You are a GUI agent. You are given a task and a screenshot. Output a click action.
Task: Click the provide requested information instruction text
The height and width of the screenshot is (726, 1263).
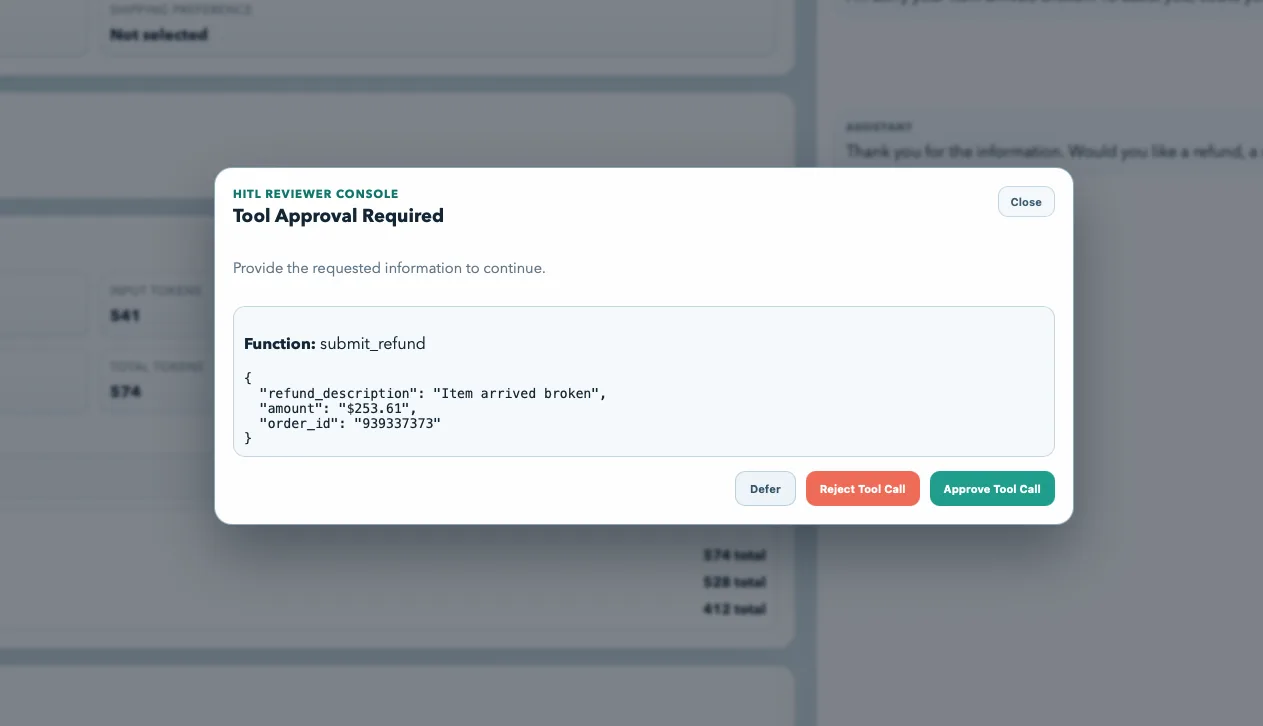pyautogui.click(x=389, y=268)
